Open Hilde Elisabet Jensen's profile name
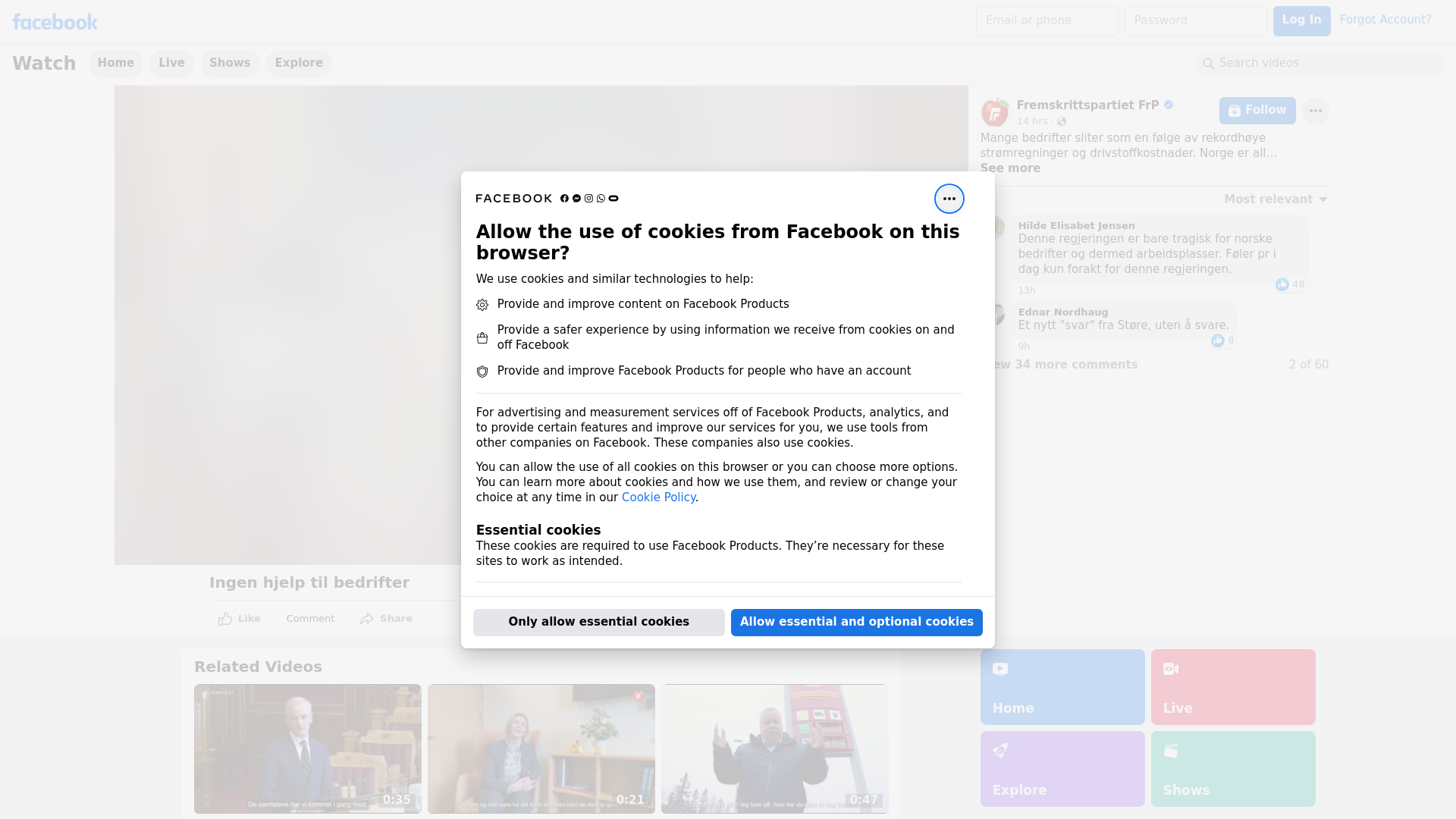 point(1076,226)
